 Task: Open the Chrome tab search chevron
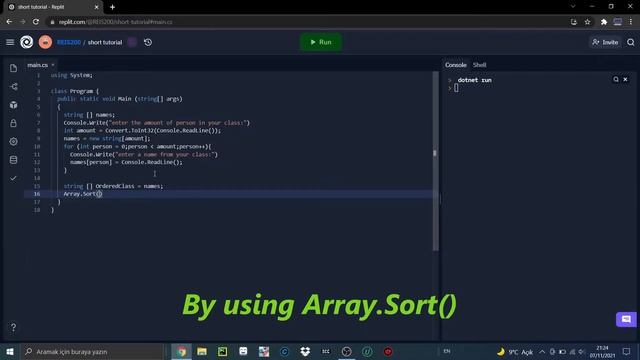pos(573,7)
